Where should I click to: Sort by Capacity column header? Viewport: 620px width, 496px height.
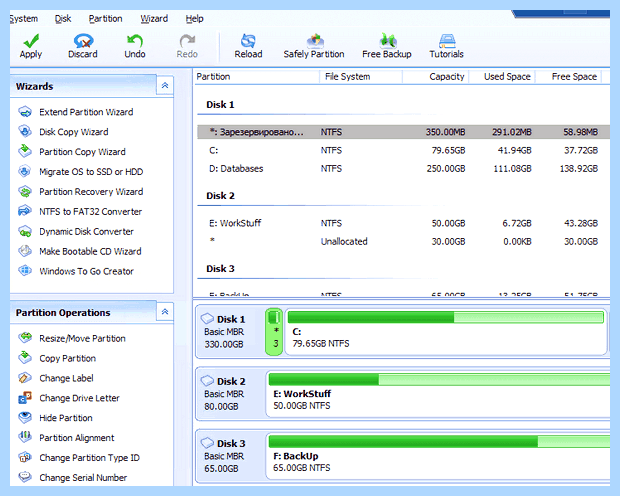click(436, 77)
